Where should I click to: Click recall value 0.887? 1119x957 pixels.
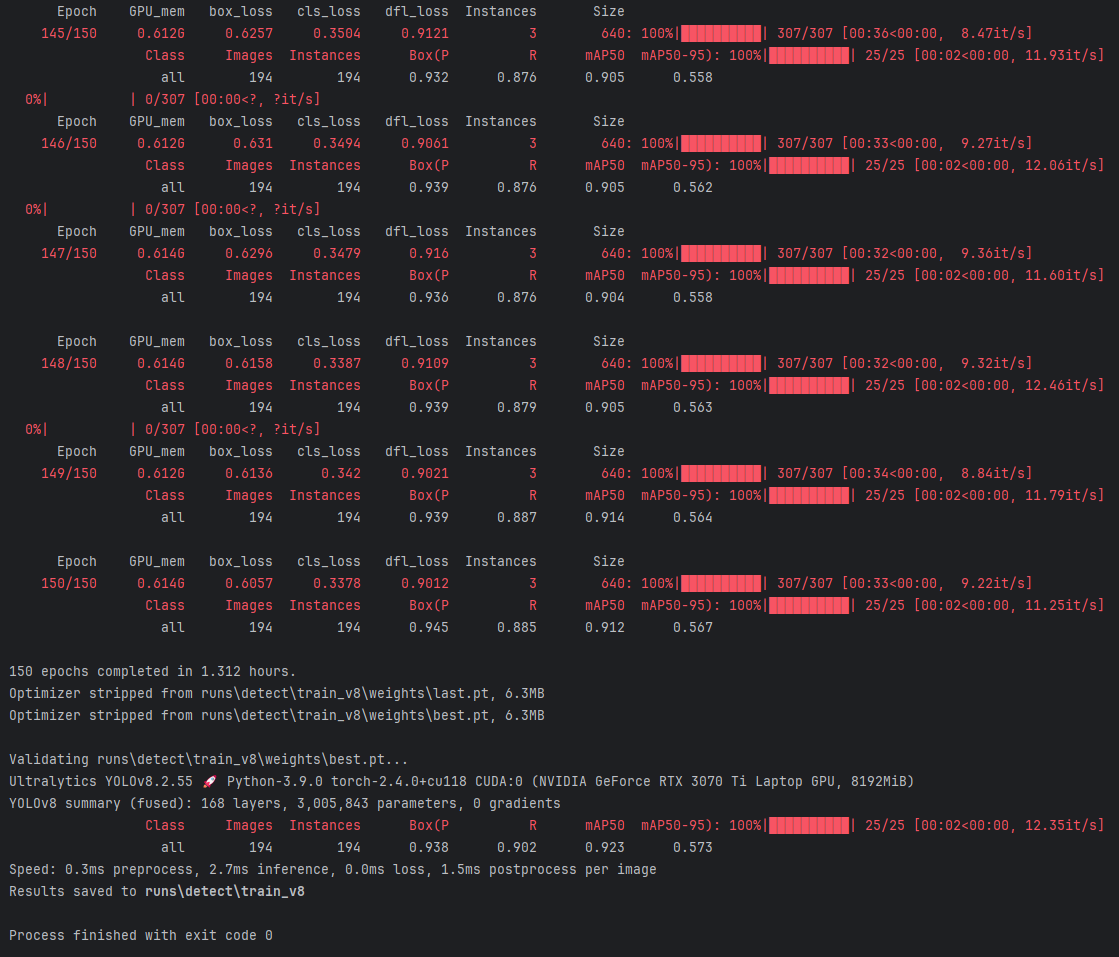(517, 517)
